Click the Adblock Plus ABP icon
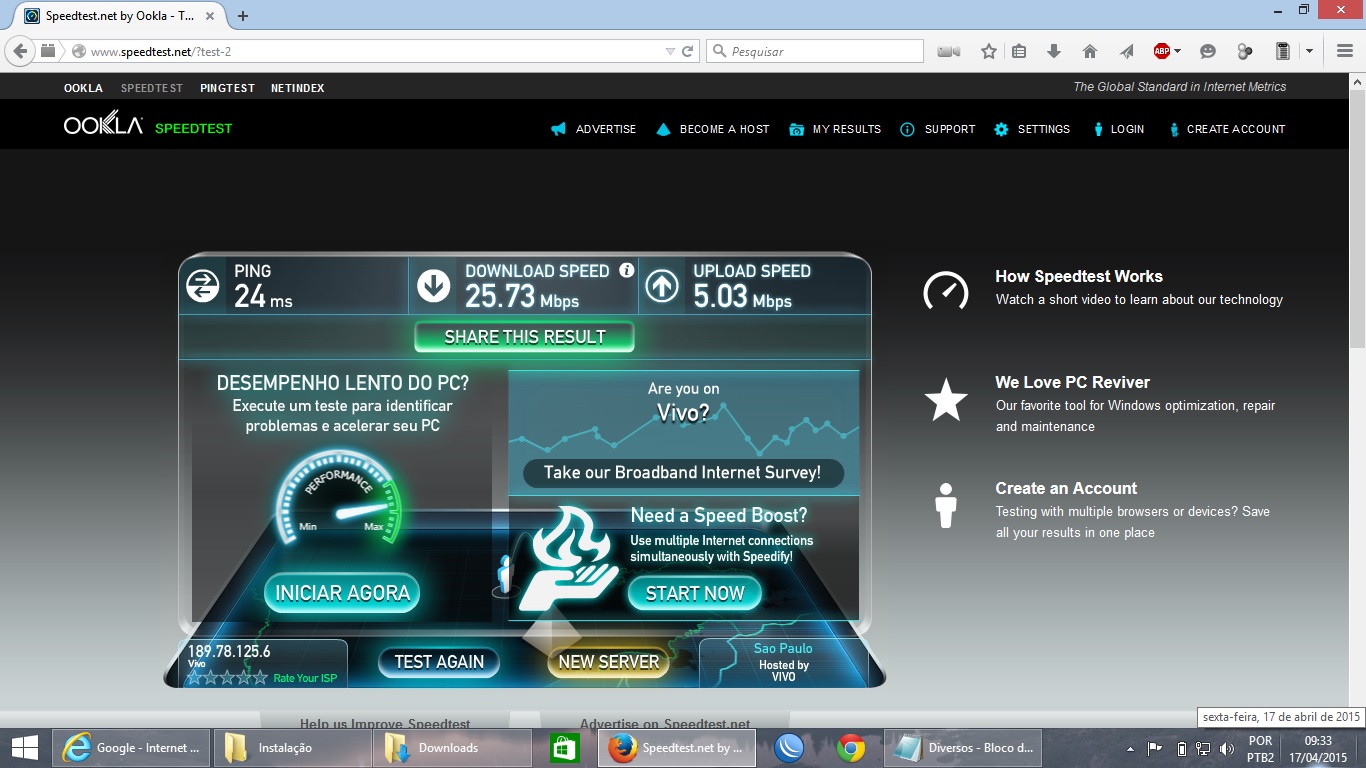1366x768 pixels. click(1161, 51)
